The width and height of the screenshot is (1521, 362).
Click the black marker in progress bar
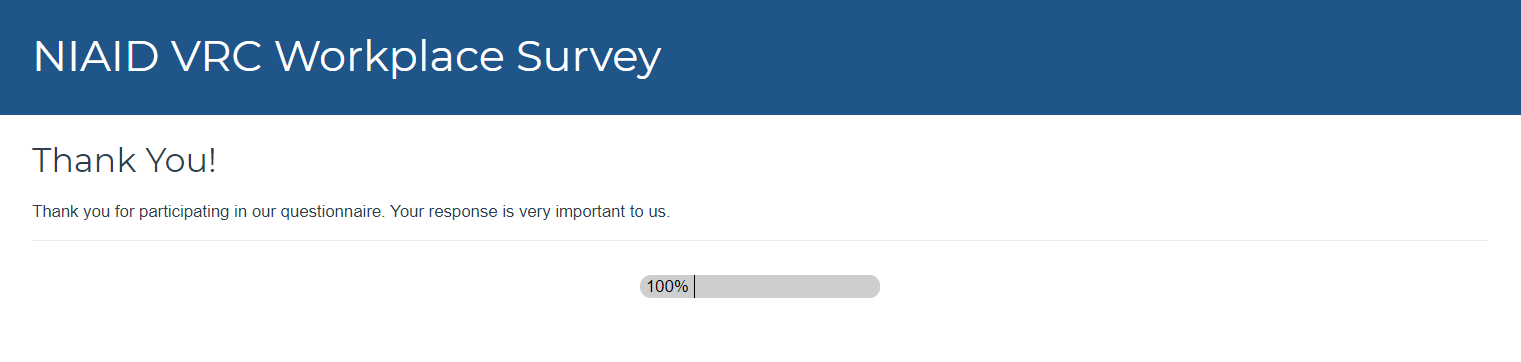click(694, 287)
